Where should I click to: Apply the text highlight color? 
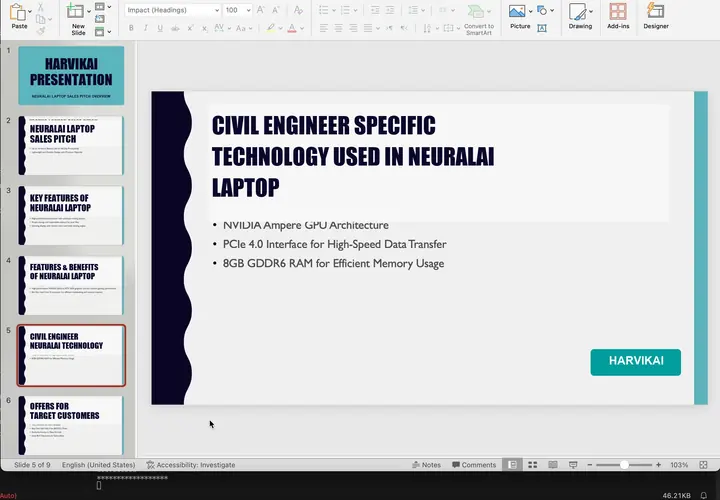pyautogui.click(x=270, y=28)
